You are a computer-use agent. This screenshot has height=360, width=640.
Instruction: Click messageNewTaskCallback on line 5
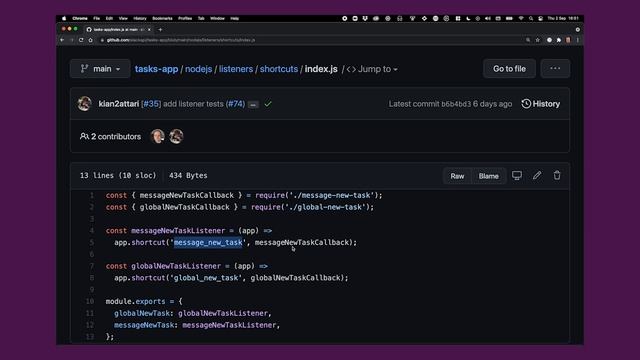tap(302, 242)
